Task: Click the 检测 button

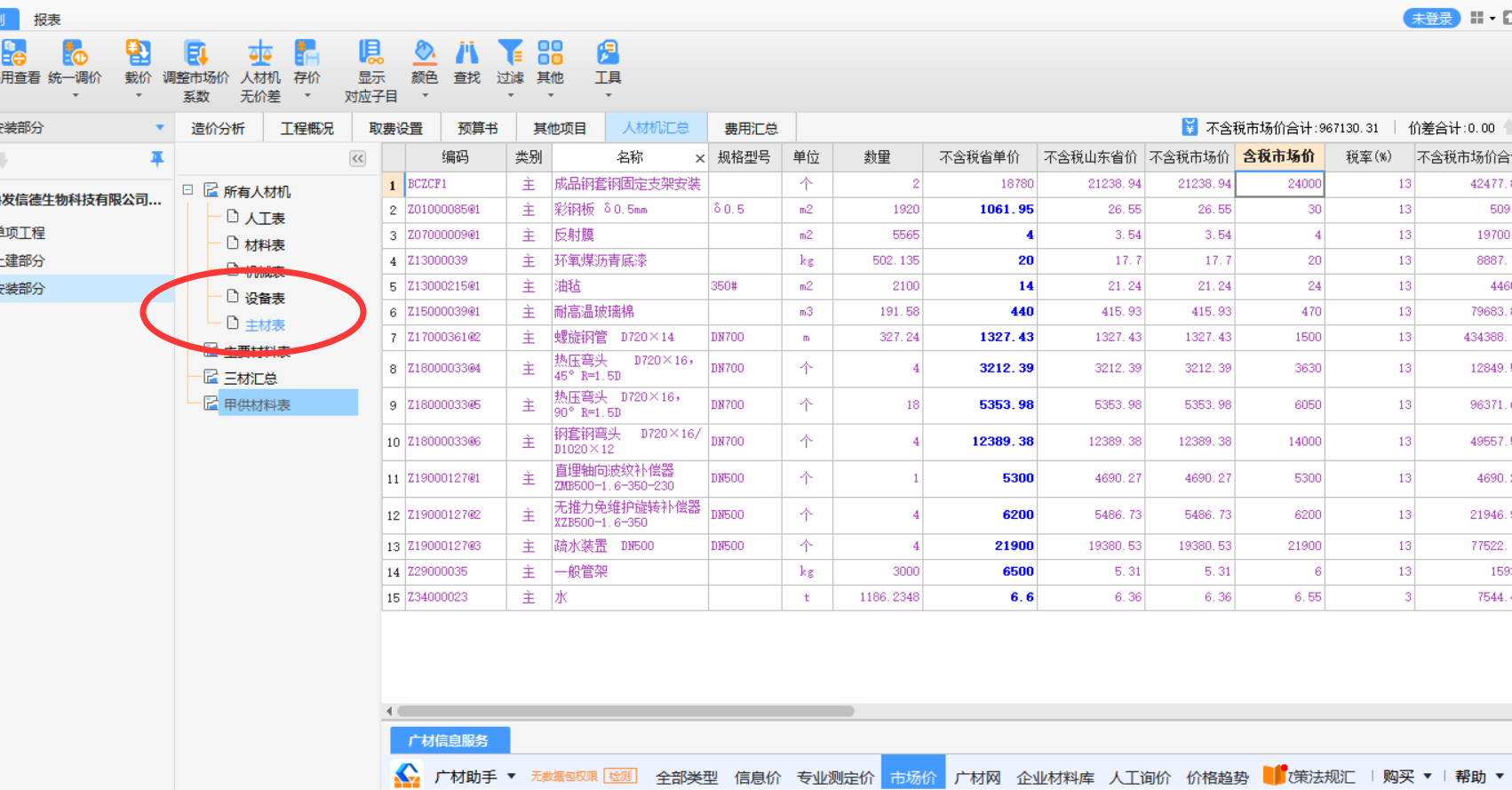Action: coord(620,776)
